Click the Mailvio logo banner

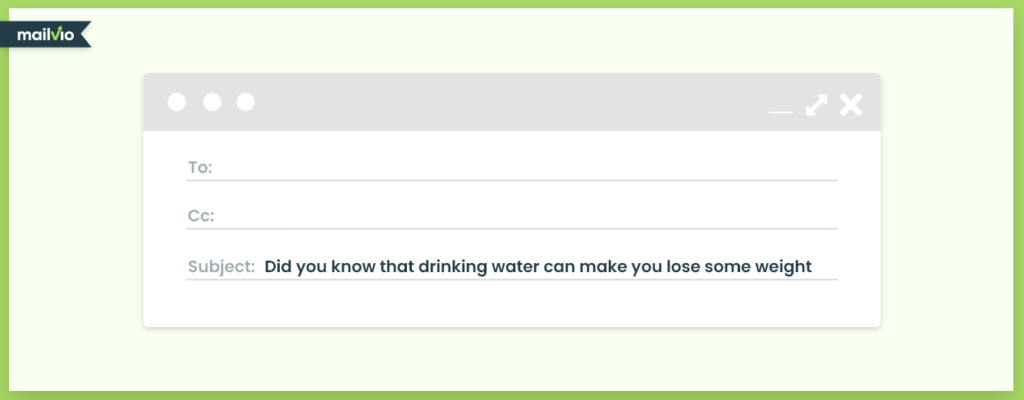45,35
